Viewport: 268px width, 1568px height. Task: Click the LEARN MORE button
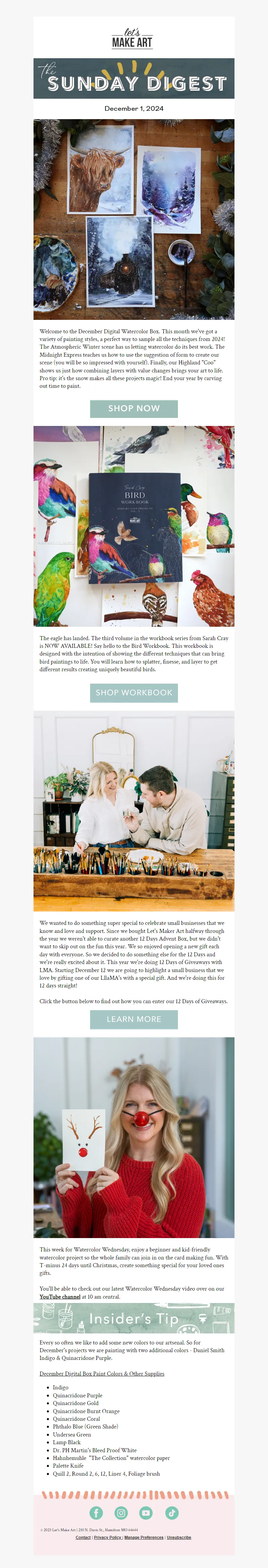pyautogui.click(x=134, y=1019)
